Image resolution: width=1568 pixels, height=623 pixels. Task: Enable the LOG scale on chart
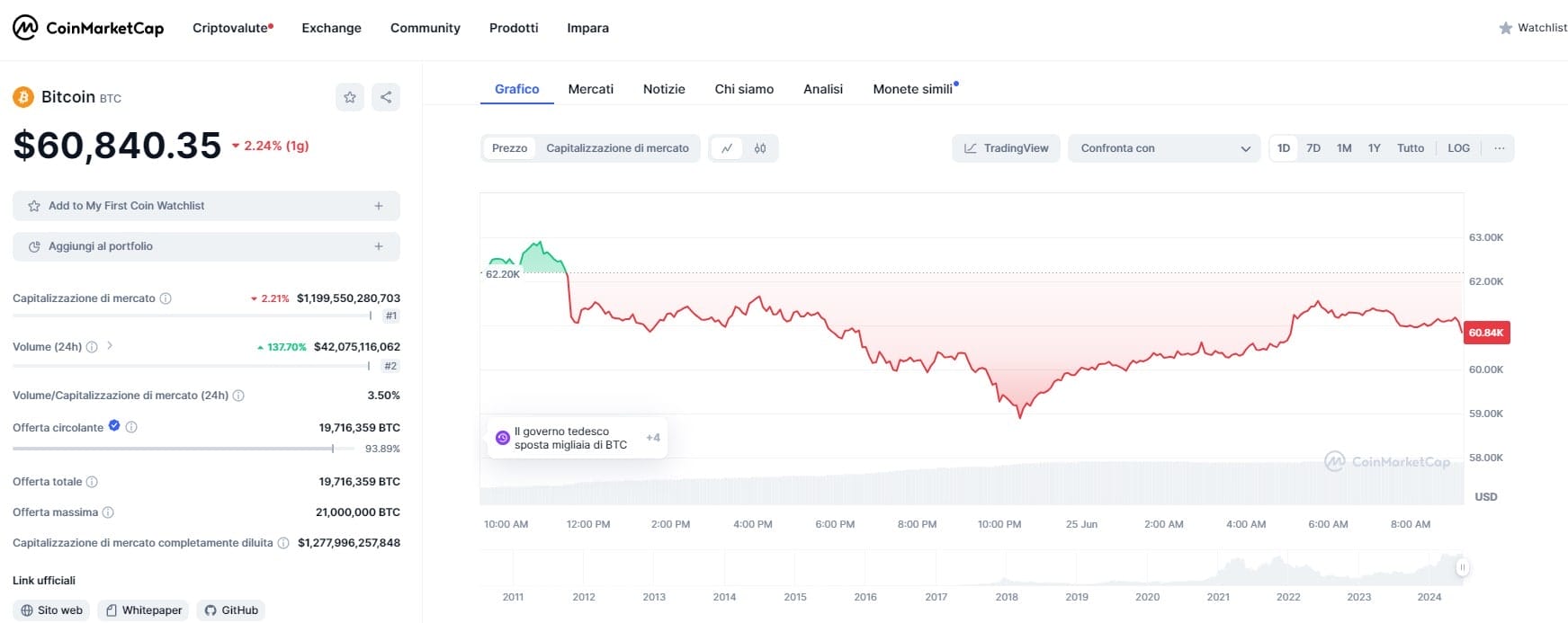[1458, 148]
